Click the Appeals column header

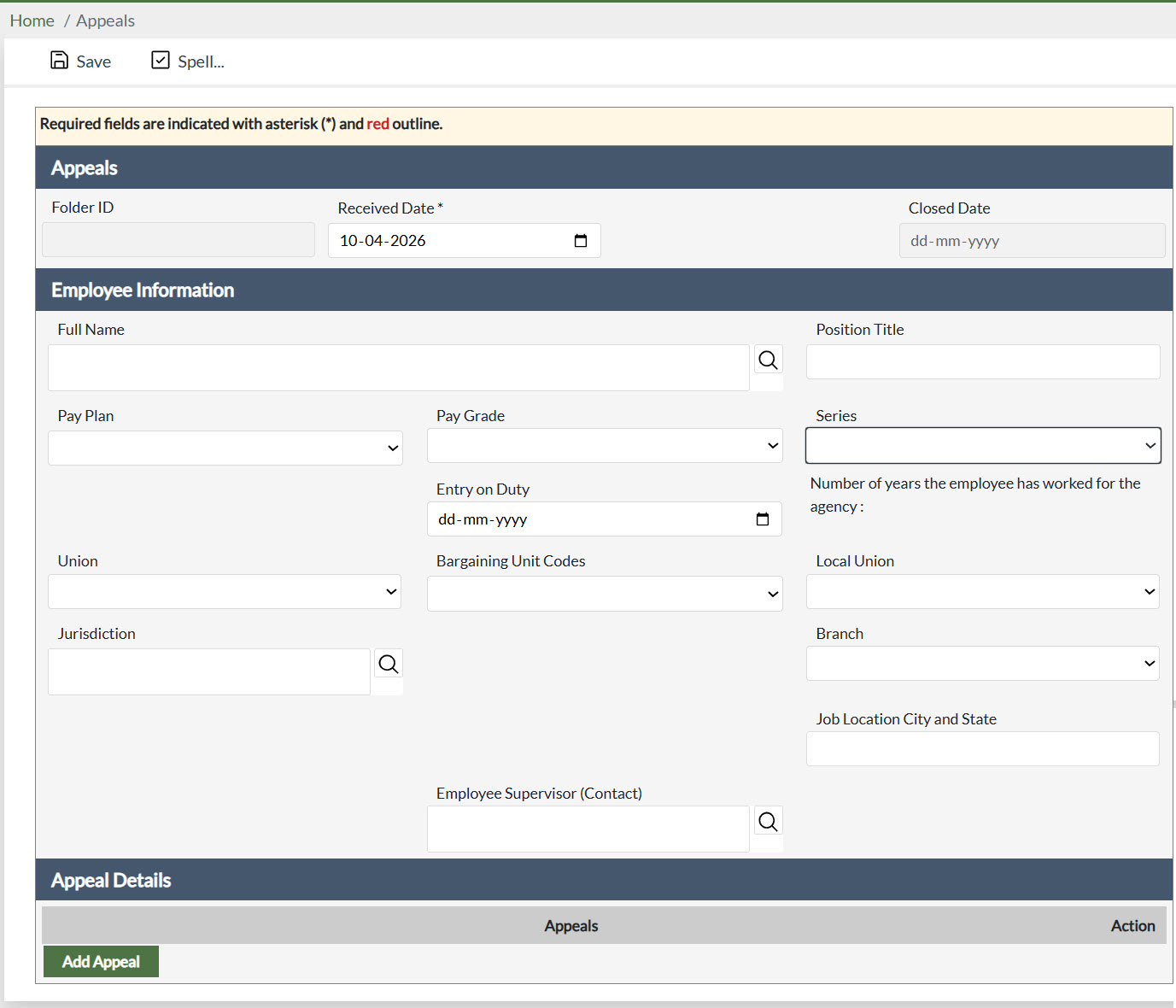pos(571,926)
